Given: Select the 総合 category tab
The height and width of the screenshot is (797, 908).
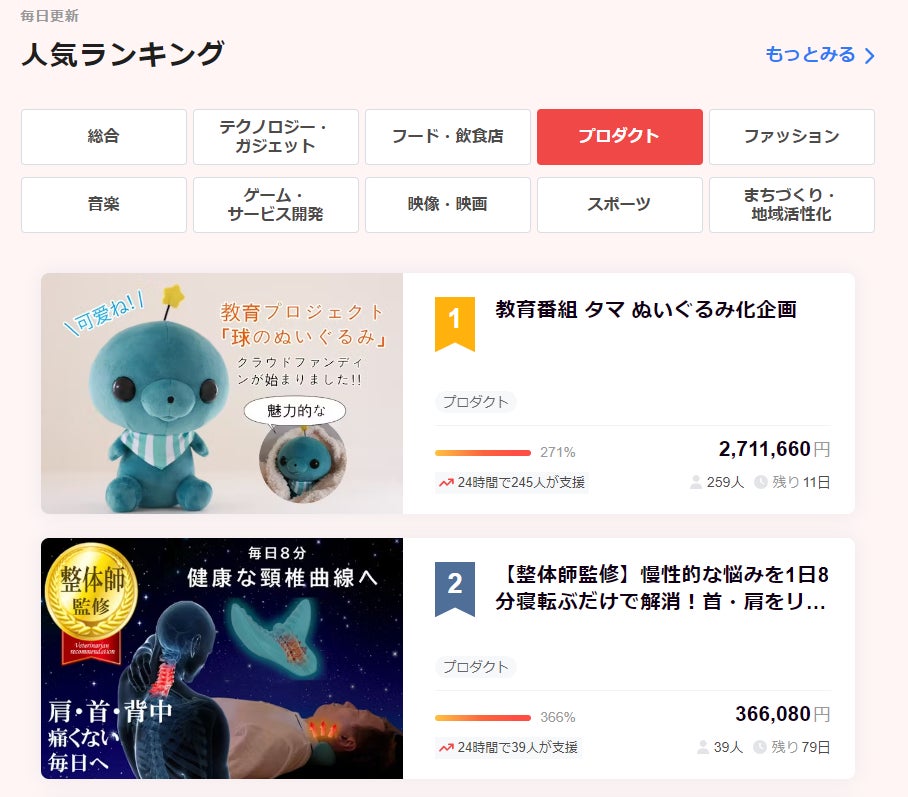Looking at the screenshot, I should pos(104,137).
